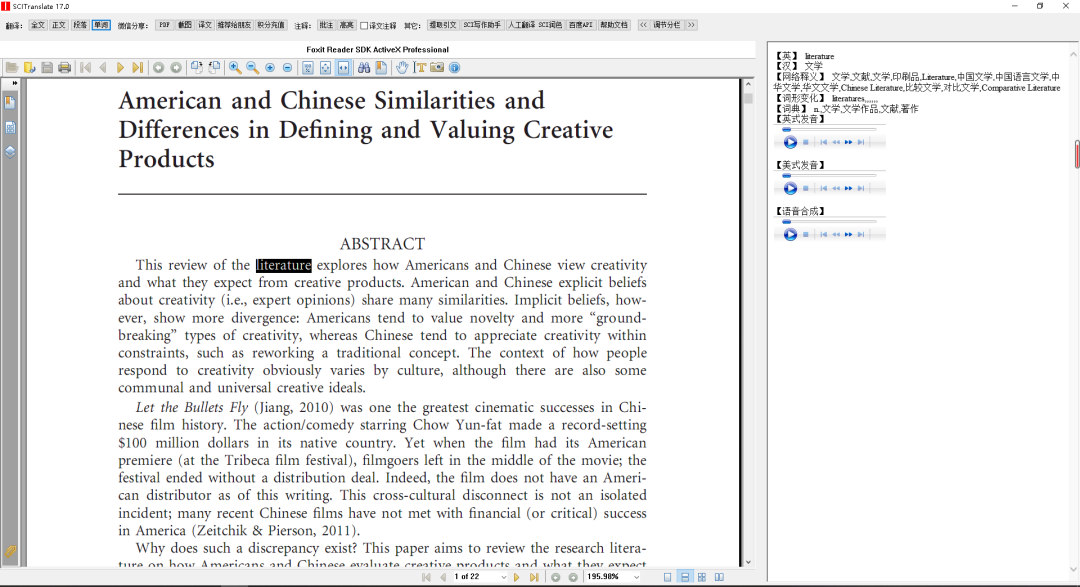Click the 截图 screenshot button

(x=185, y=25)
